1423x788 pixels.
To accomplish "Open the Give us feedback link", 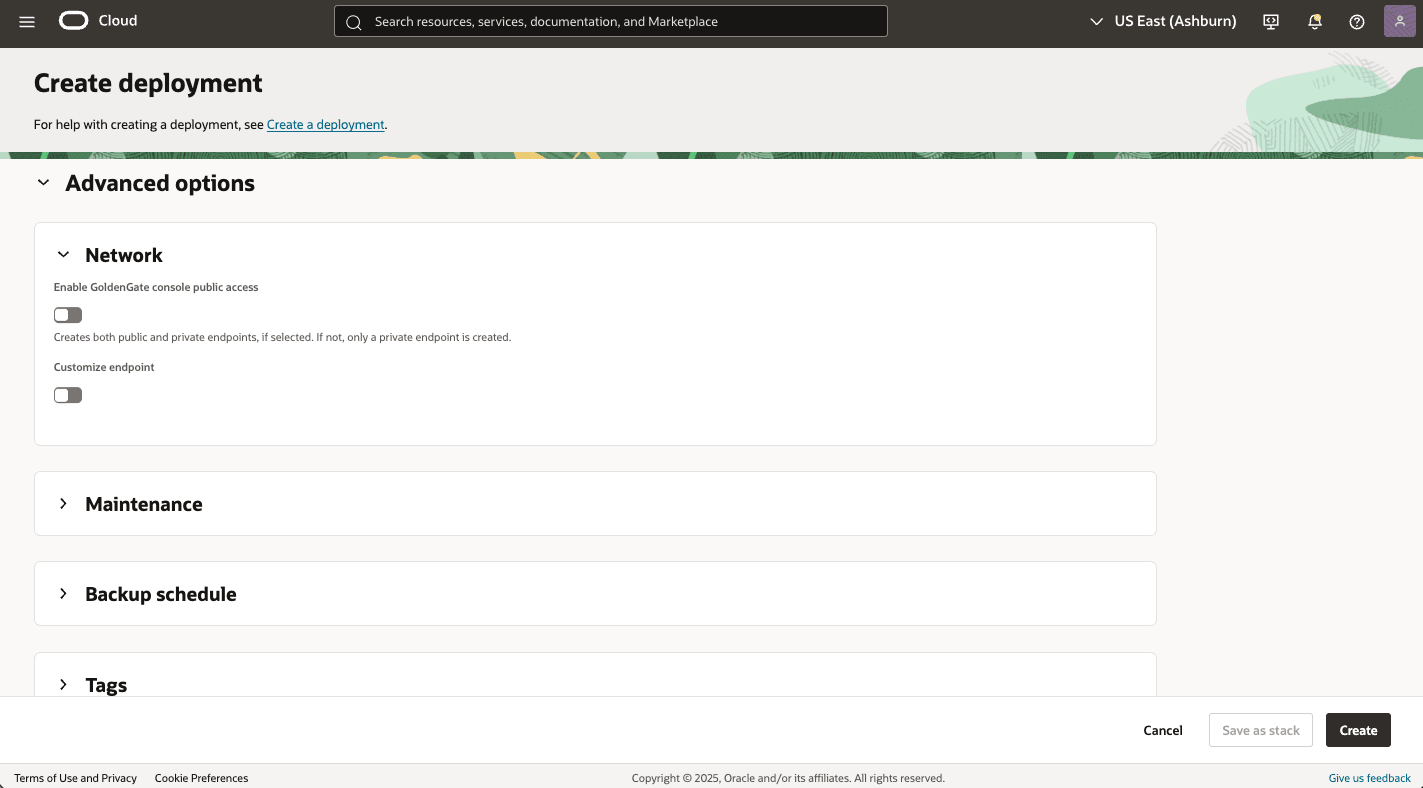I will tap(1369, 778).
